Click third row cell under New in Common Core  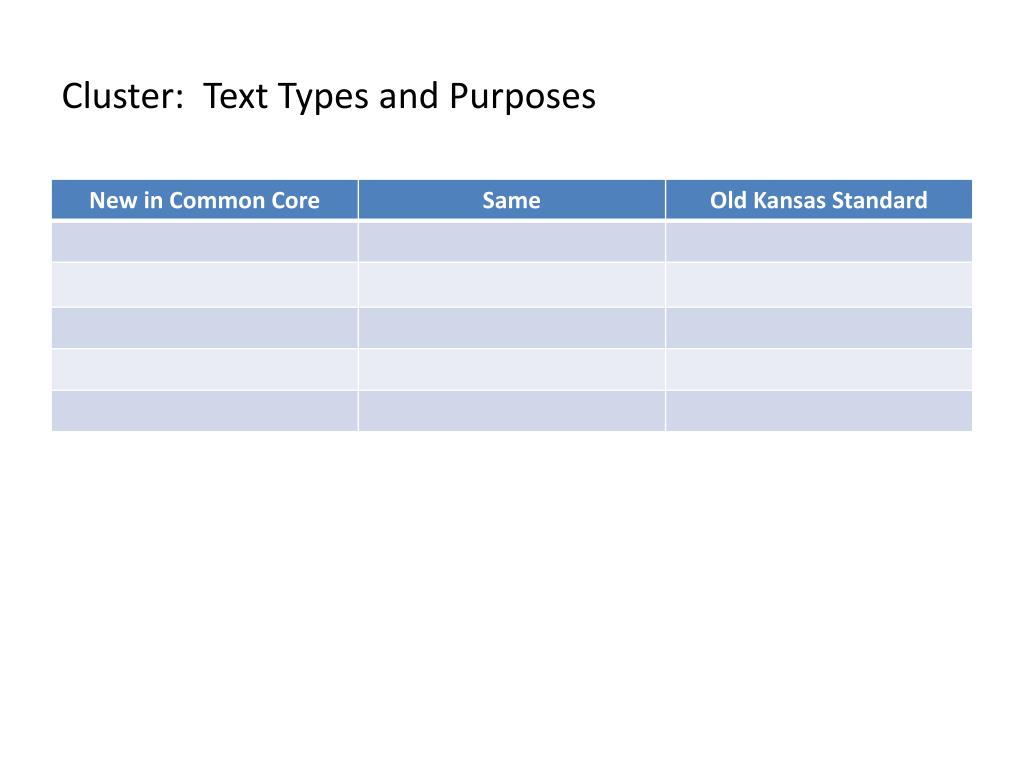205,328
